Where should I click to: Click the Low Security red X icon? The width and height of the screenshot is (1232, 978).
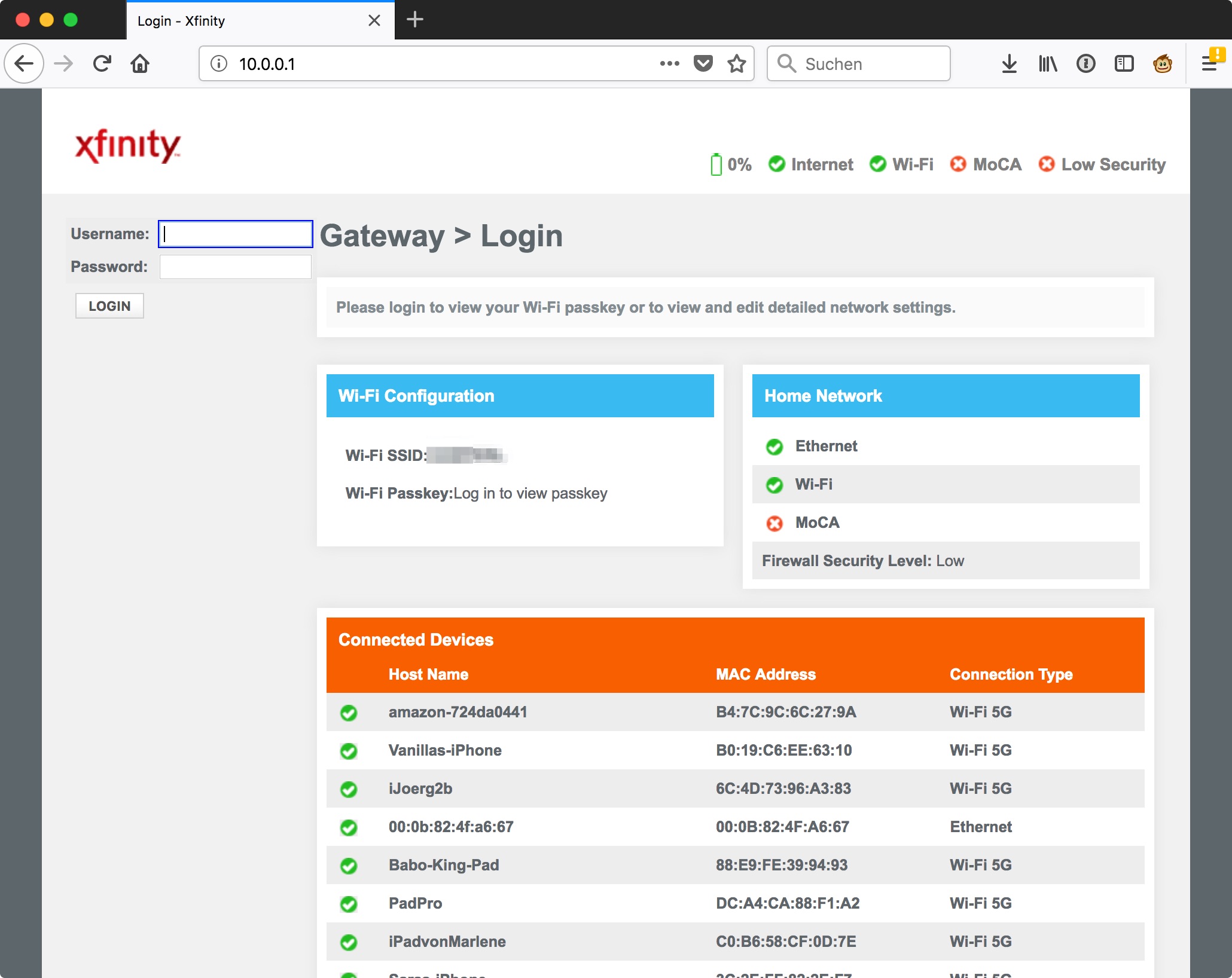click(1047, 164)
